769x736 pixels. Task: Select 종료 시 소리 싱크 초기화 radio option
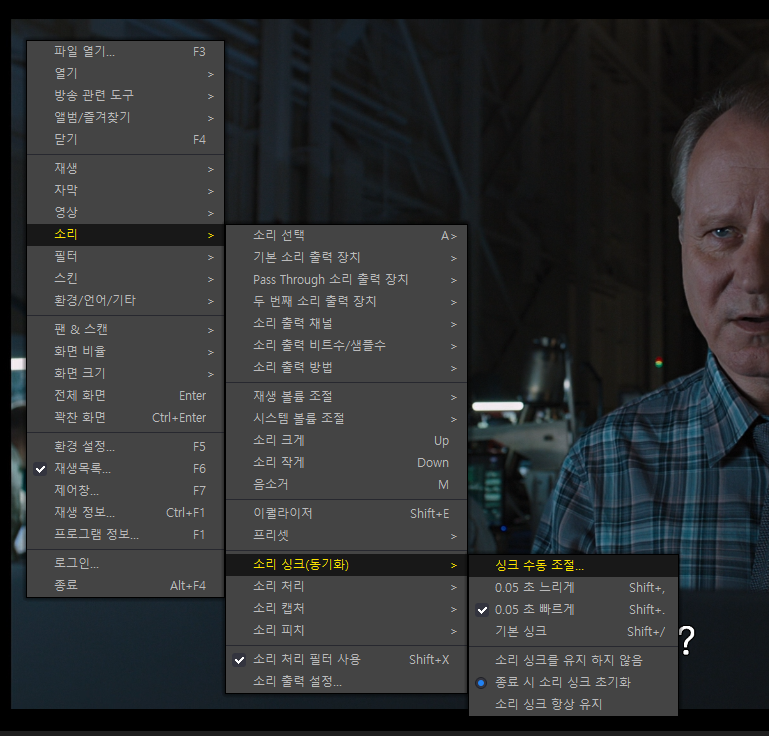[573, 683]
